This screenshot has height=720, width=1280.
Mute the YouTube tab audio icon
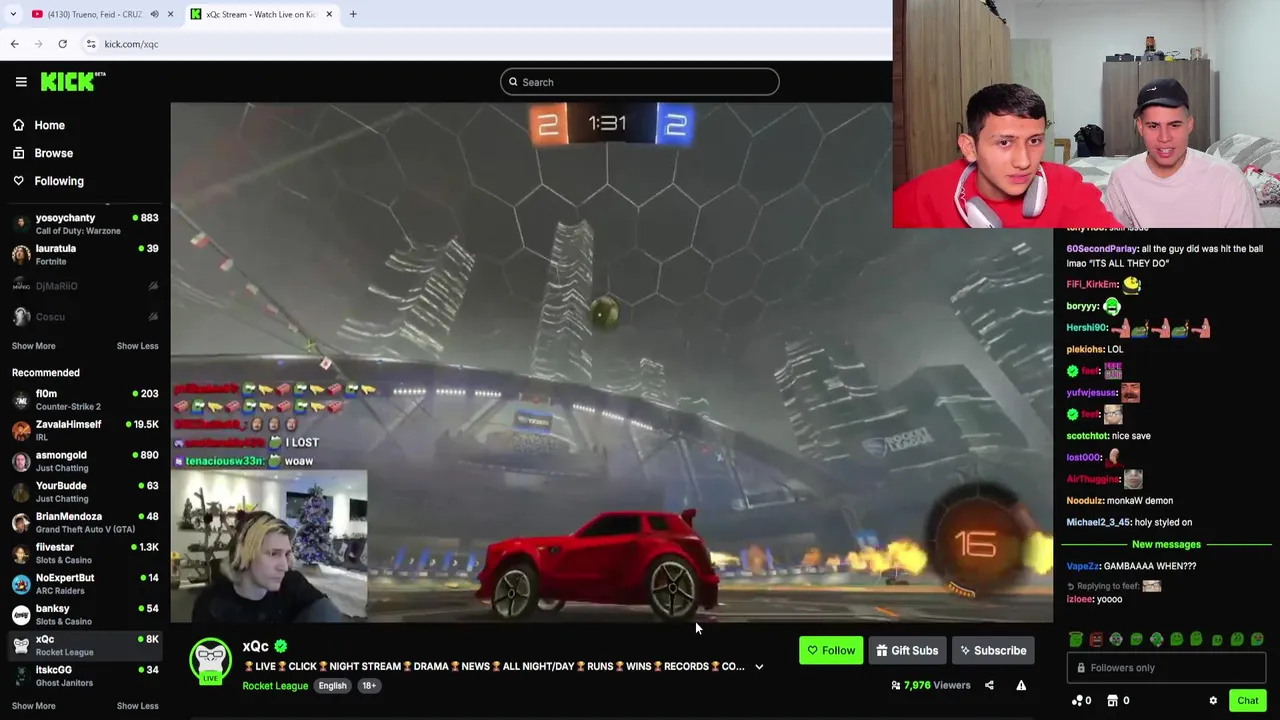click(x=155, y=14)
